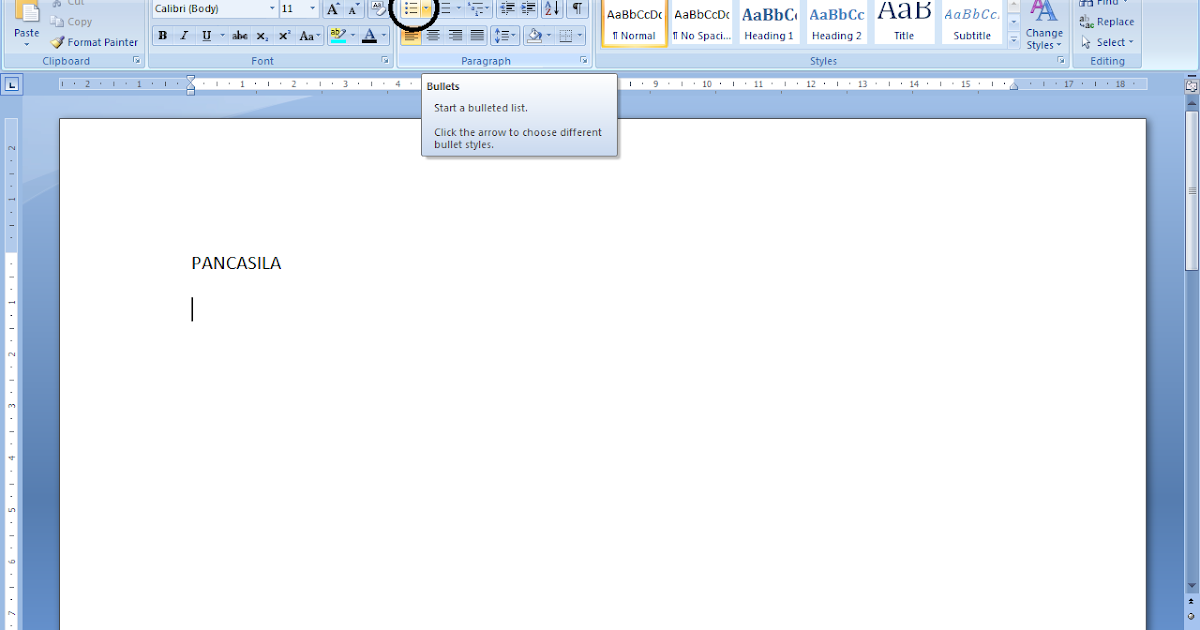
Task: Apply the font color (A) button
Action: coord(369,36)
